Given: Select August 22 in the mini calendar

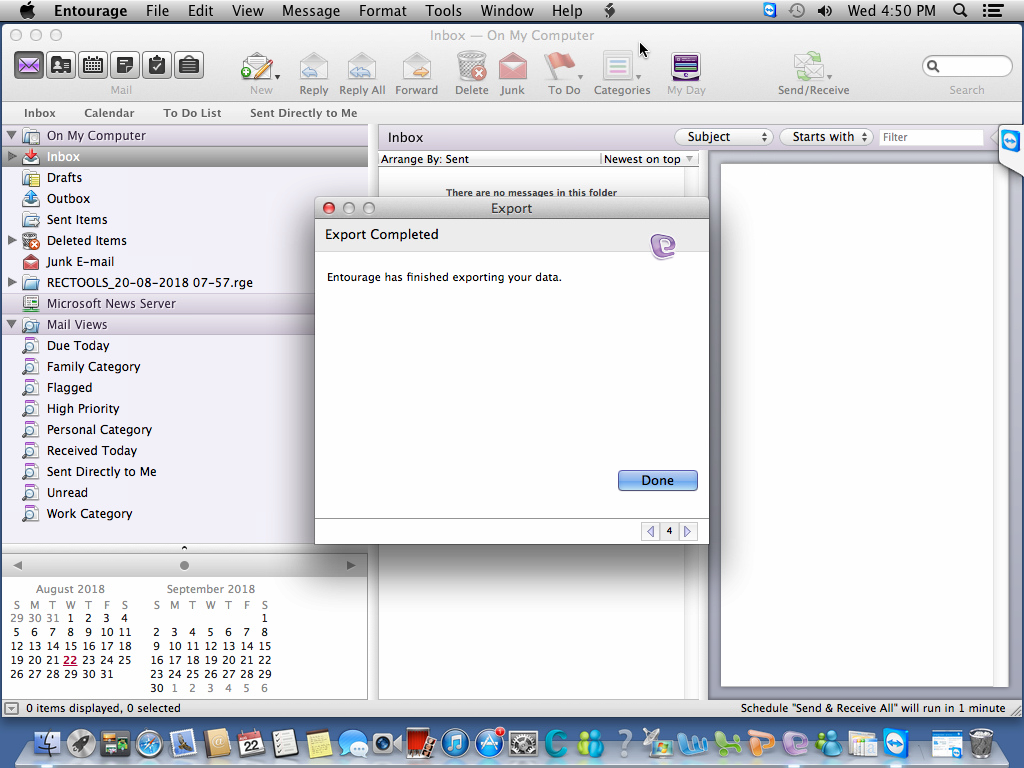Looking at the screenshot, I should point(70,660).
